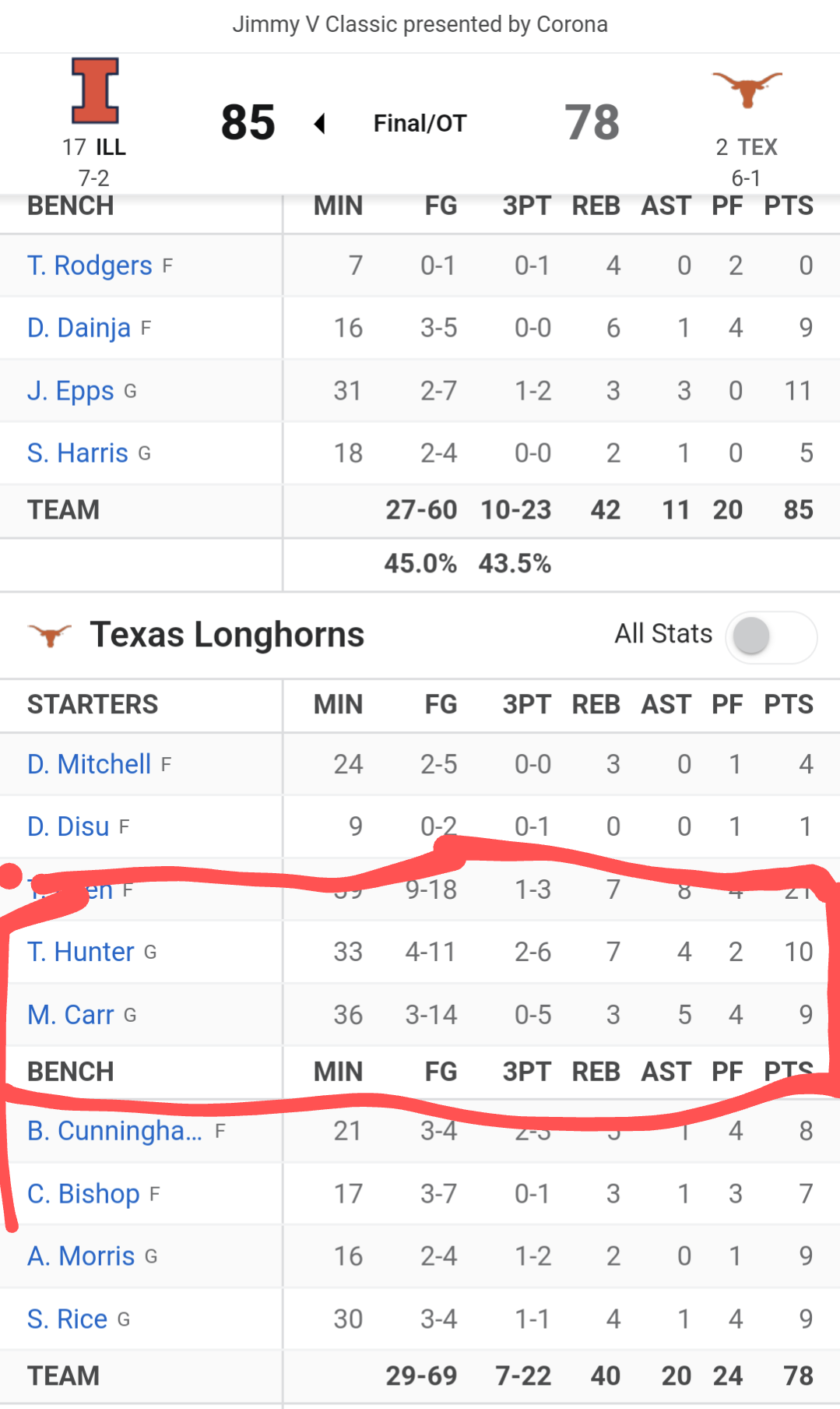Click the Illinois logo icon
Image resolution: width=840 pixels, height=1409 pixels.
pos(95,91)
